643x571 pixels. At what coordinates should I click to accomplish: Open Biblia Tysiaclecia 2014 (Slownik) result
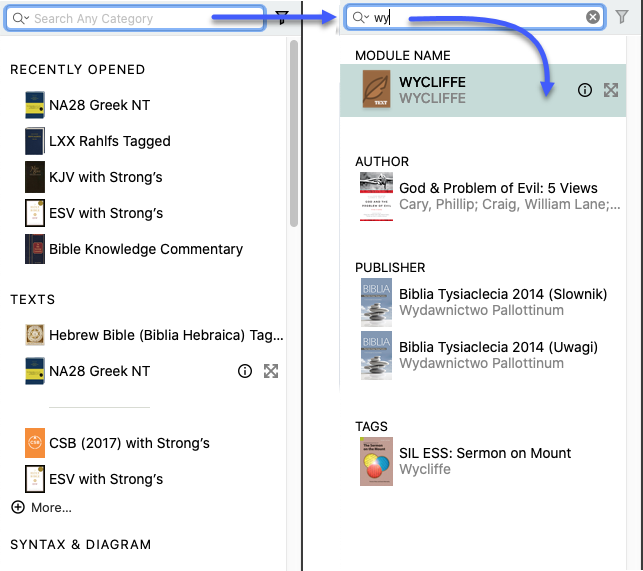point(502,294)
